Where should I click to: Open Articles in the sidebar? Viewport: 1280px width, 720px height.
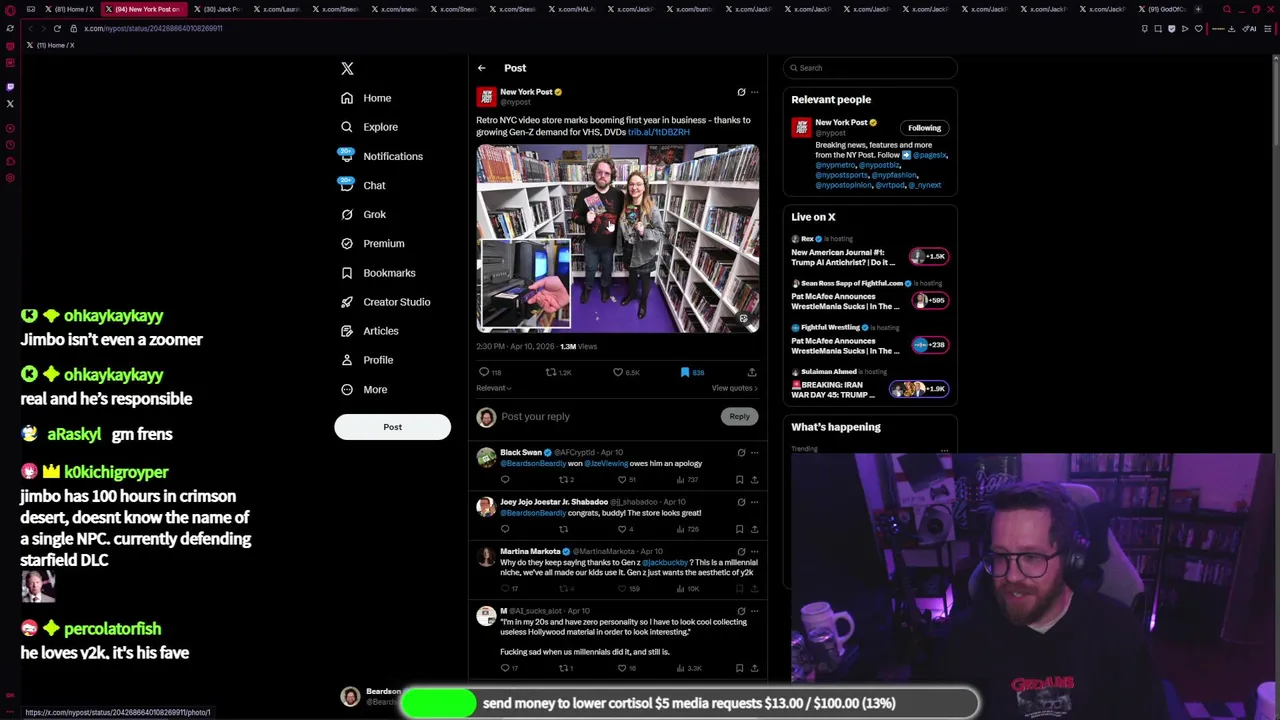381,330
